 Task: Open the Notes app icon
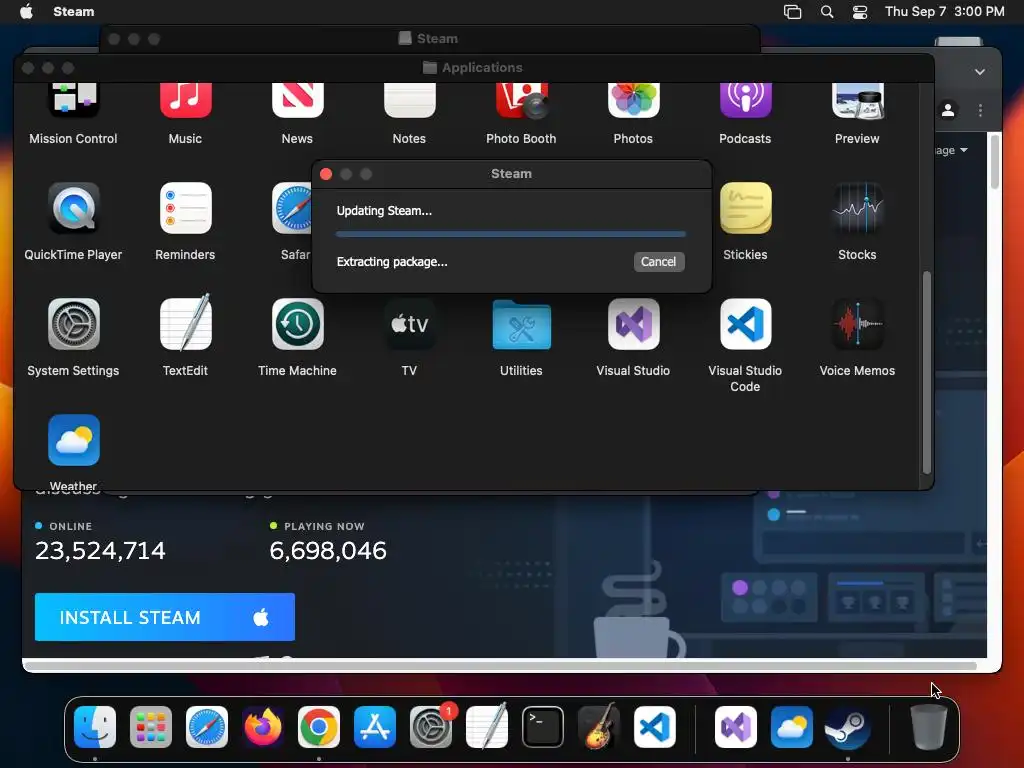click(x=409, y=100)
